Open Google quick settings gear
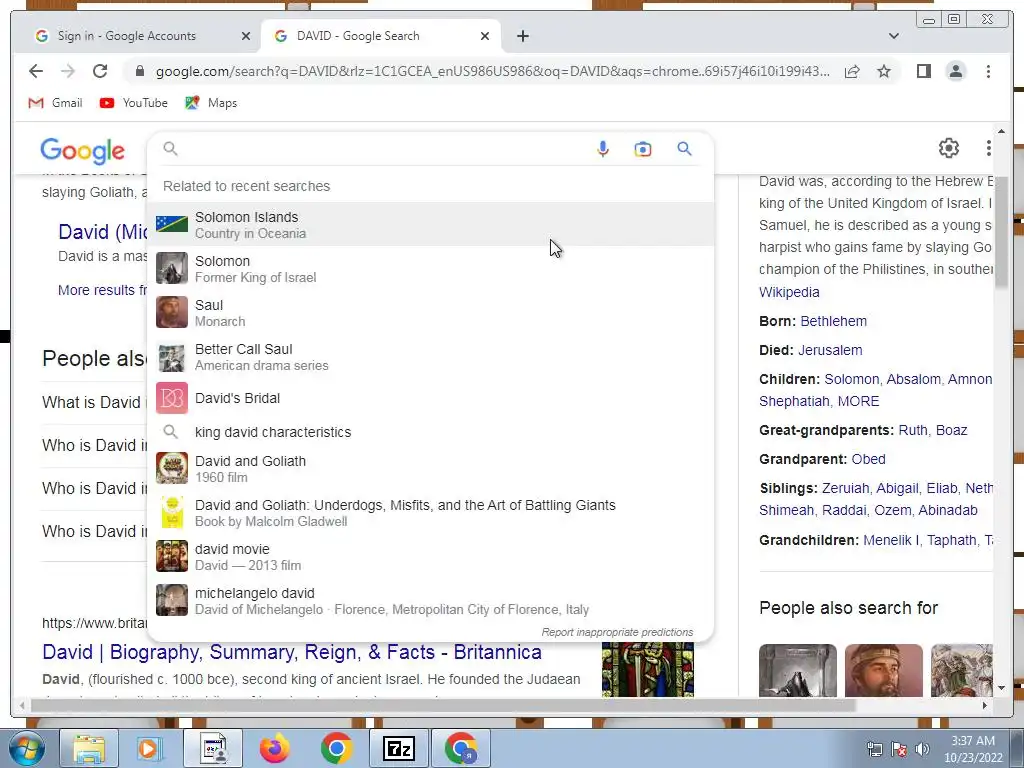Viewport: 1024px width, 768px height. pos(948,148)
